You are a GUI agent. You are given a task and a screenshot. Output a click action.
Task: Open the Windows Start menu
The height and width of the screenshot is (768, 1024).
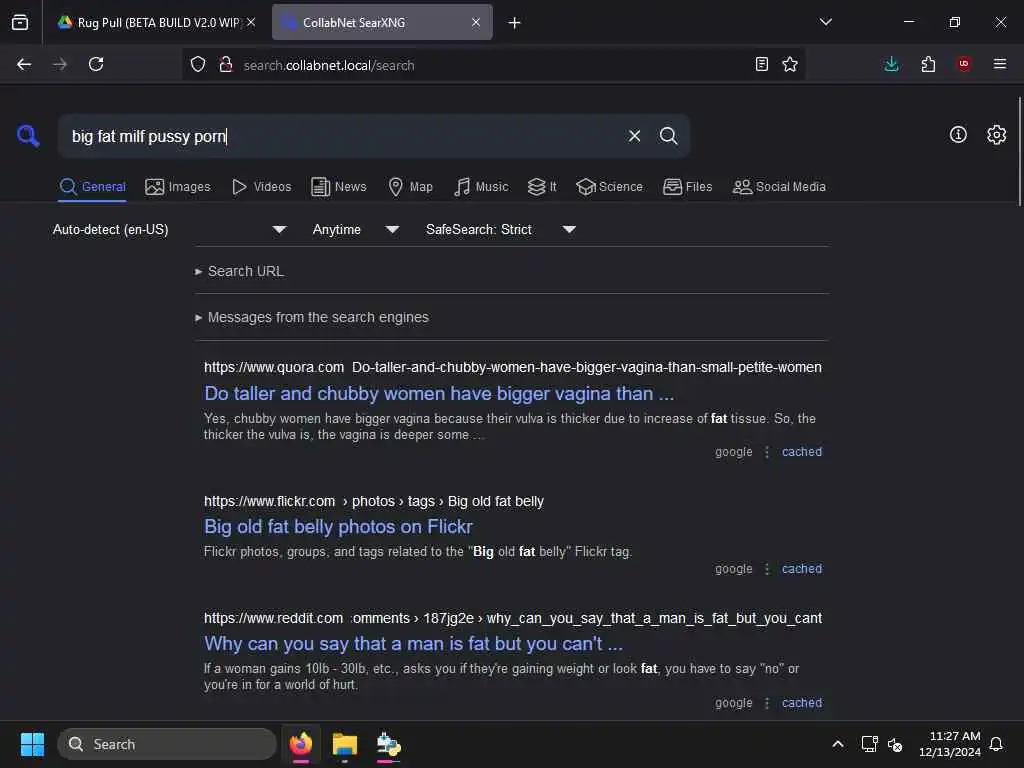[32, 744]
